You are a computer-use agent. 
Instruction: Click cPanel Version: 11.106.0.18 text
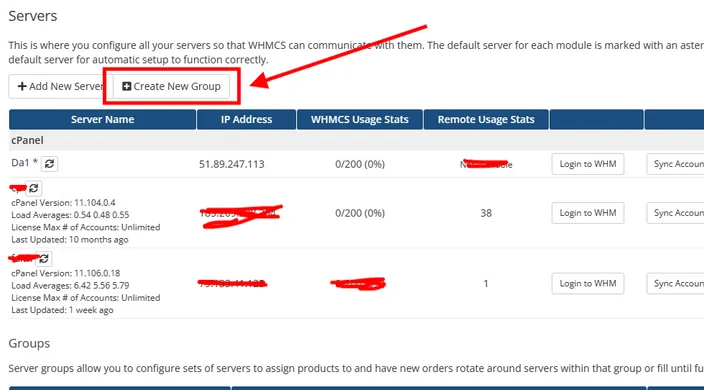(x=66, y=273)
